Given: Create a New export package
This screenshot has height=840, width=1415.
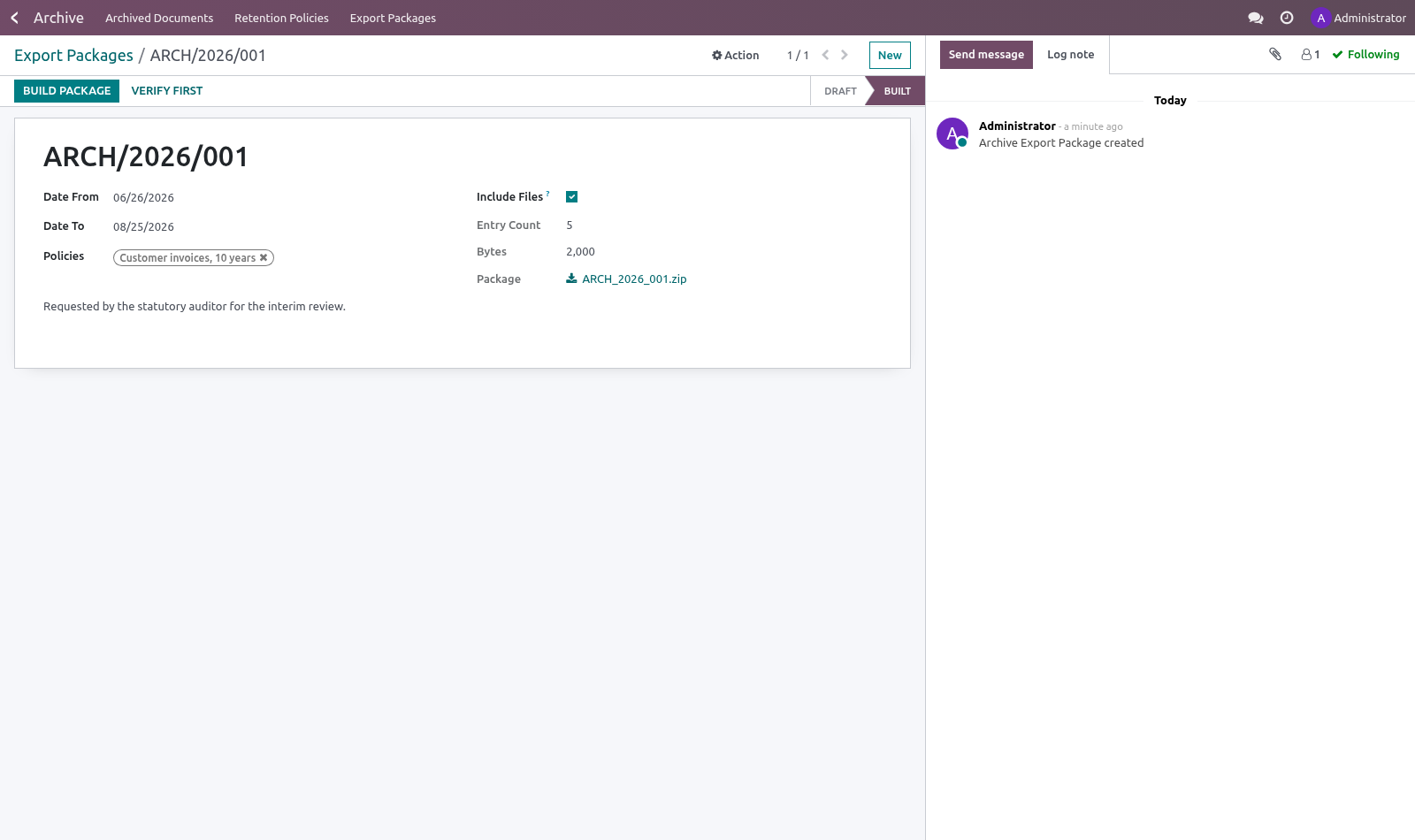Looking at the screenshot, I should [890, 55].
